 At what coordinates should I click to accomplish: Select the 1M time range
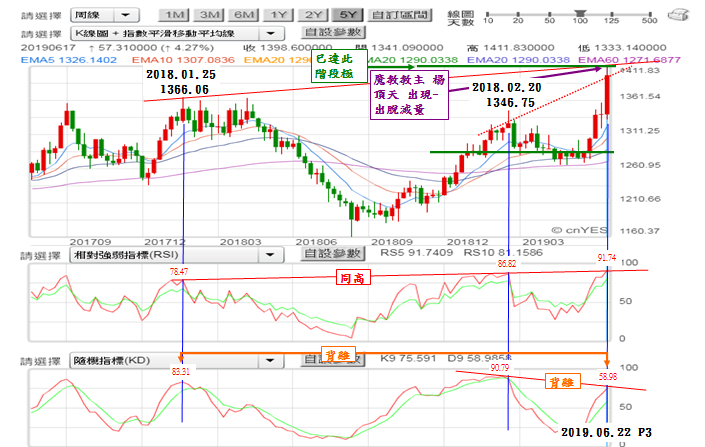(x=174, y=15)
